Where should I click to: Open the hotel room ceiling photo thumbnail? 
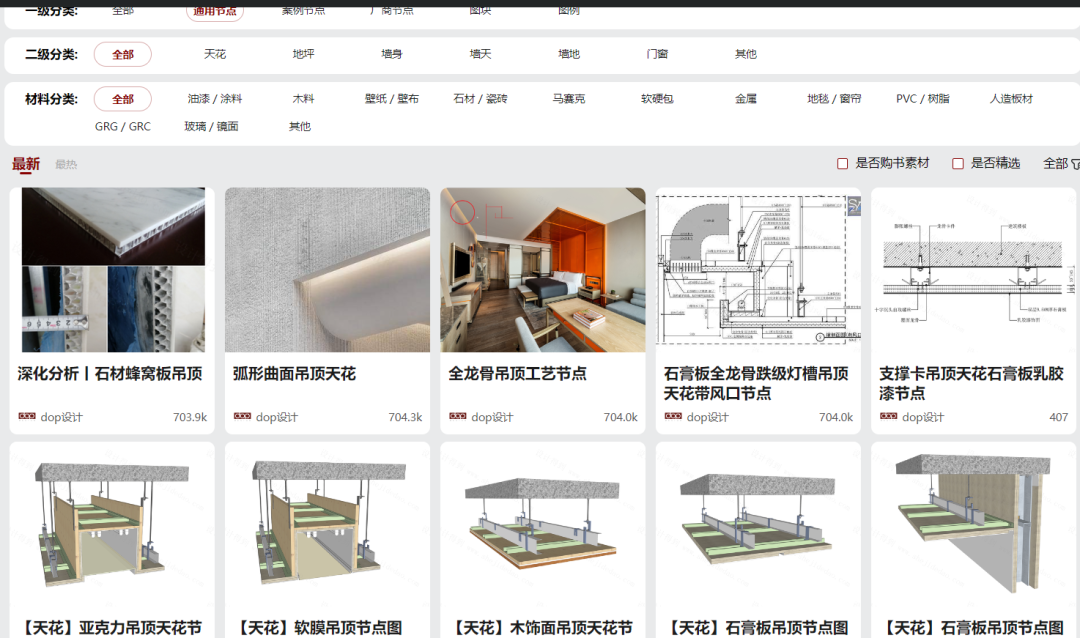[x=543, y=270]
